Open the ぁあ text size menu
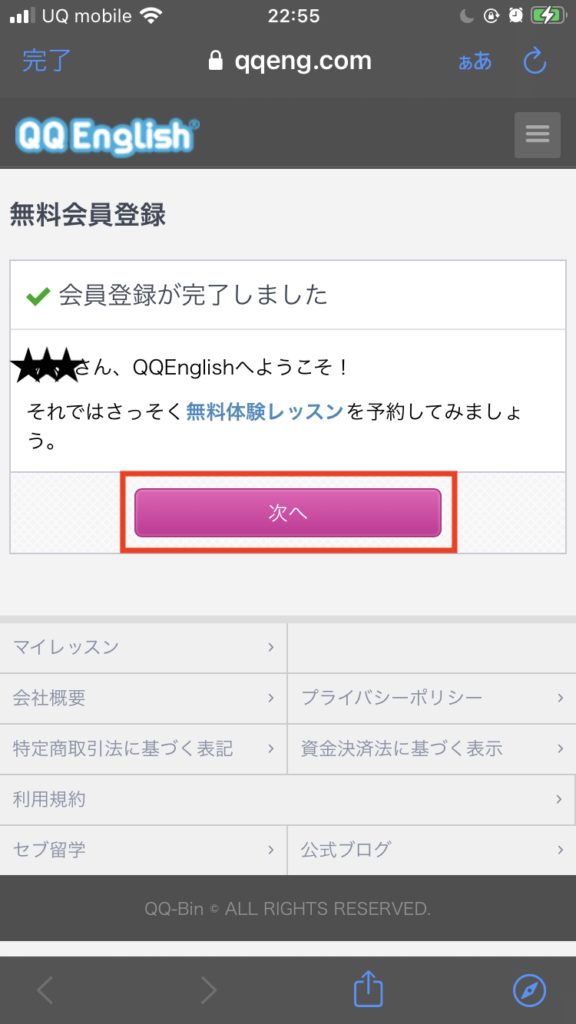The height and width of the screenshot is (1024, 576). click(x=475, y=62)
